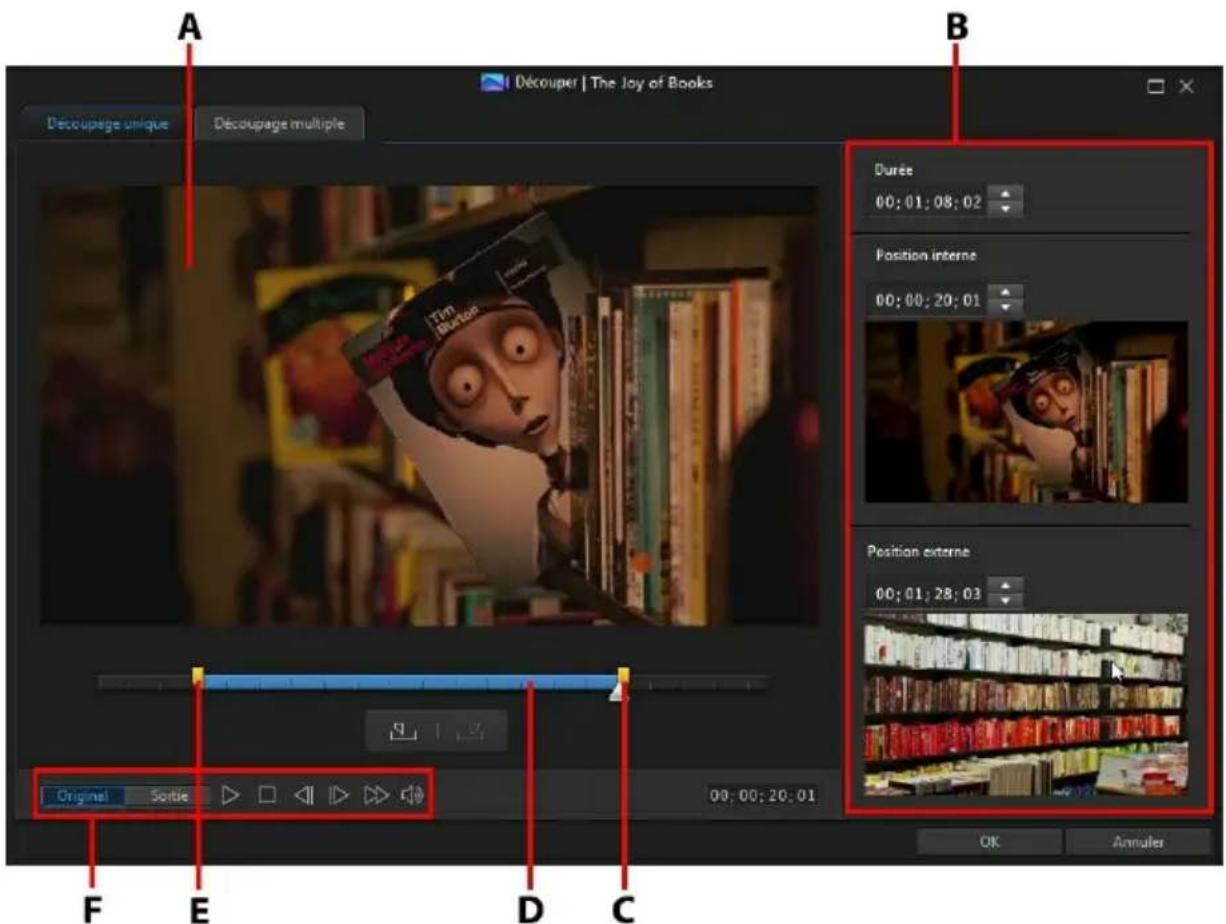Switch preview mode to Sortie

click(169, 796)
